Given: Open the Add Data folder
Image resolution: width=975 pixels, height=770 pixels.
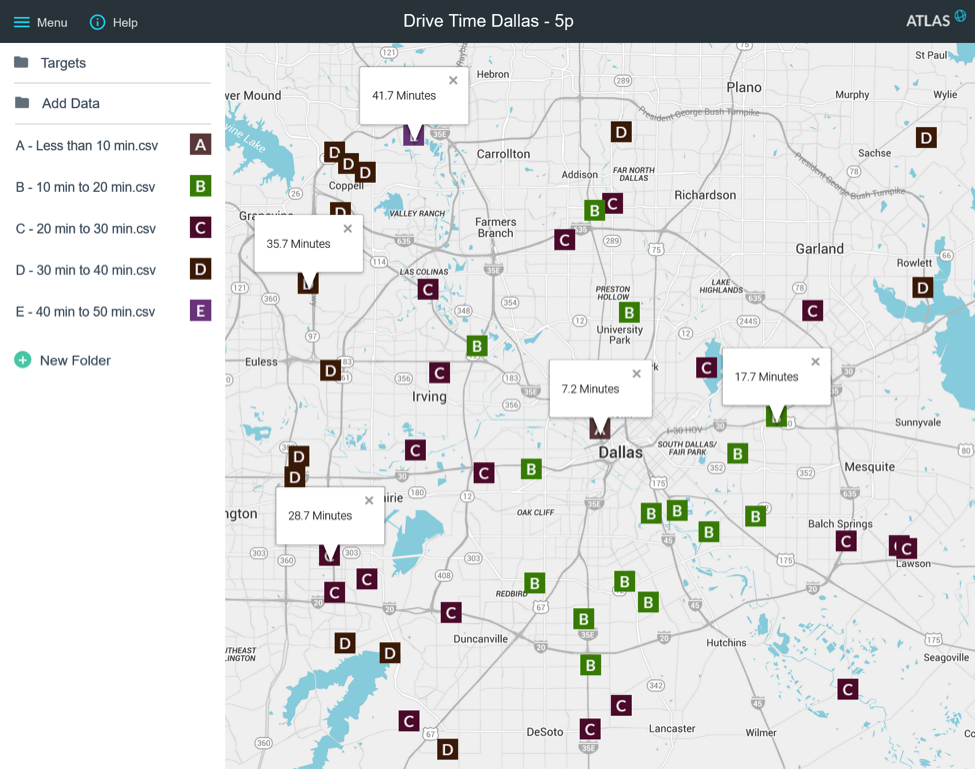Looking at the screenshot, I should [x=57, y=103].
